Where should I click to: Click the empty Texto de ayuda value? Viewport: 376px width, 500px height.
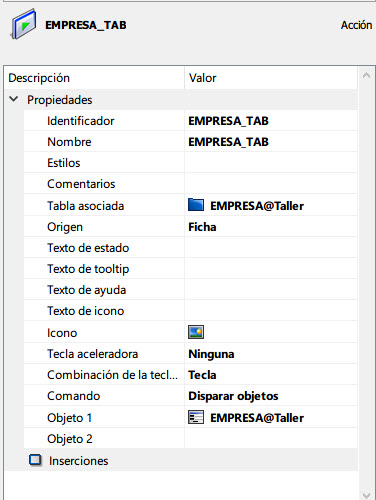[271, 290]
